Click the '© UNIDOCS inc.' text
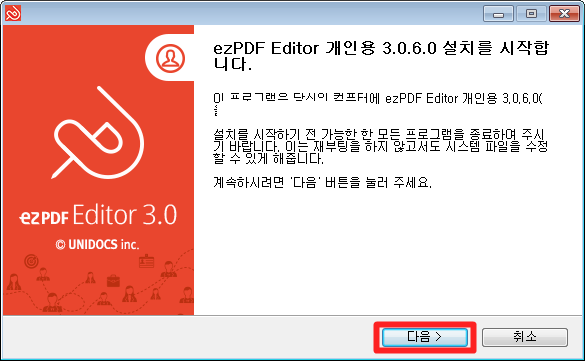Viewport: 585px width, 361px height. [x=97, y=244]
